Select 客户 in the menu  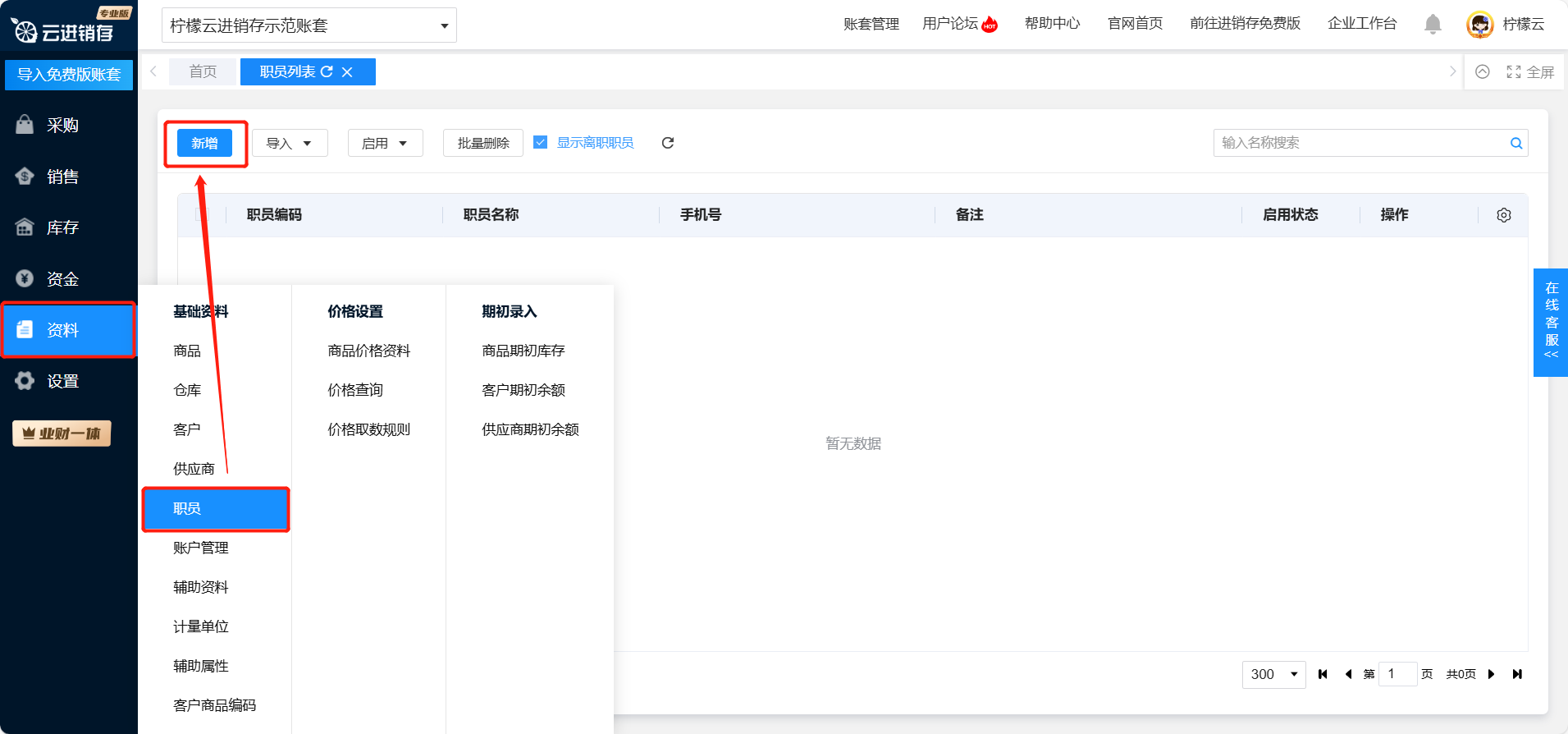click(187, 429)
